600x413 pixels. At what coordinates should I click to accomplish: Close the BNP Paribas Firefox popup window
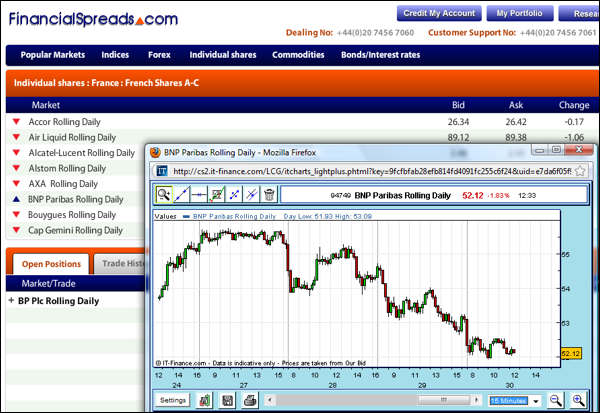coord(579,150)
